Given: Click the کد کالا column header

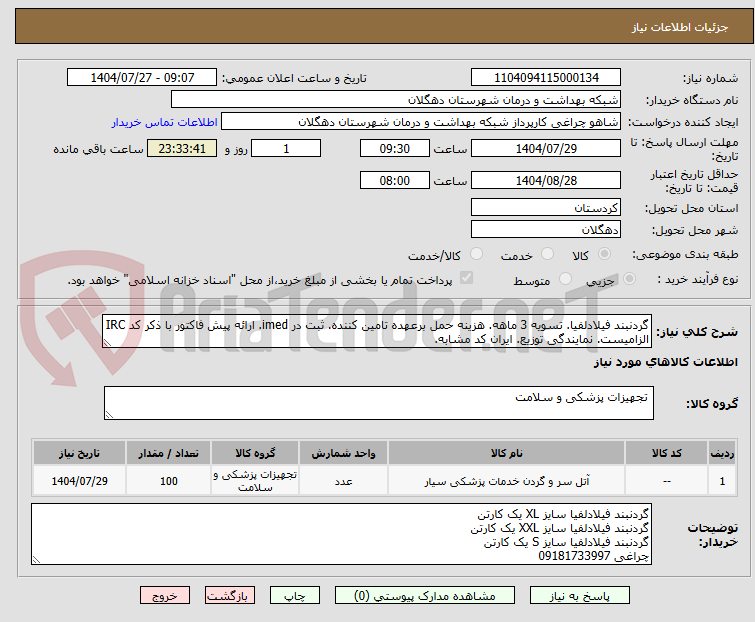Looking at the screenshot, I should 666,453.
